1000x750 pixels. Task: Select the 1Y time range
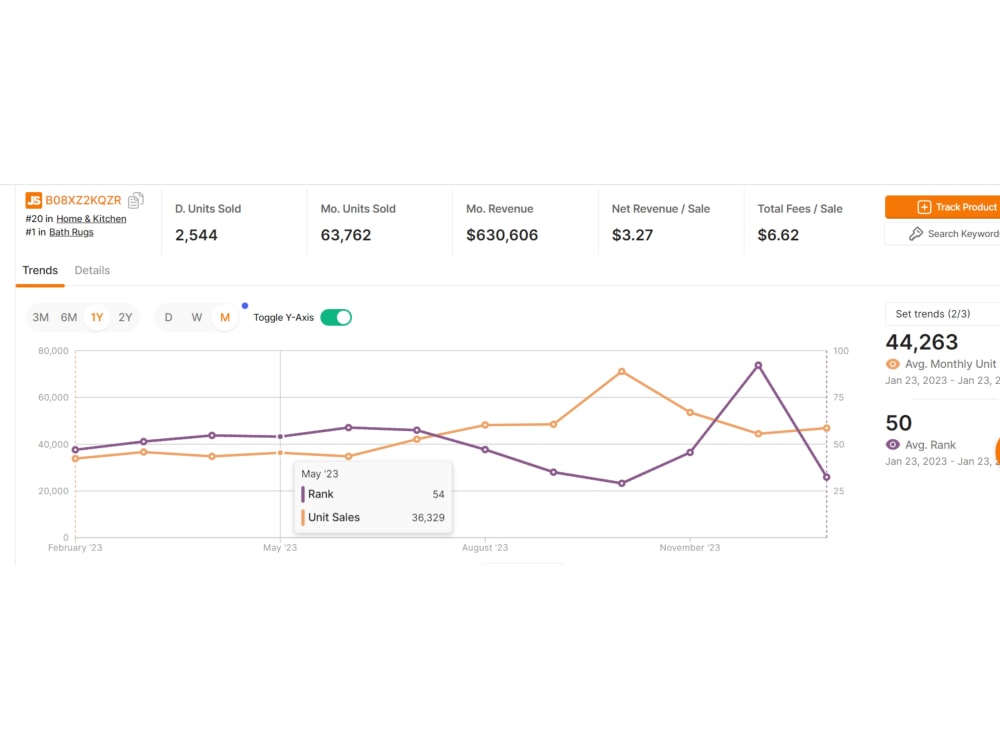coord(97,318)
